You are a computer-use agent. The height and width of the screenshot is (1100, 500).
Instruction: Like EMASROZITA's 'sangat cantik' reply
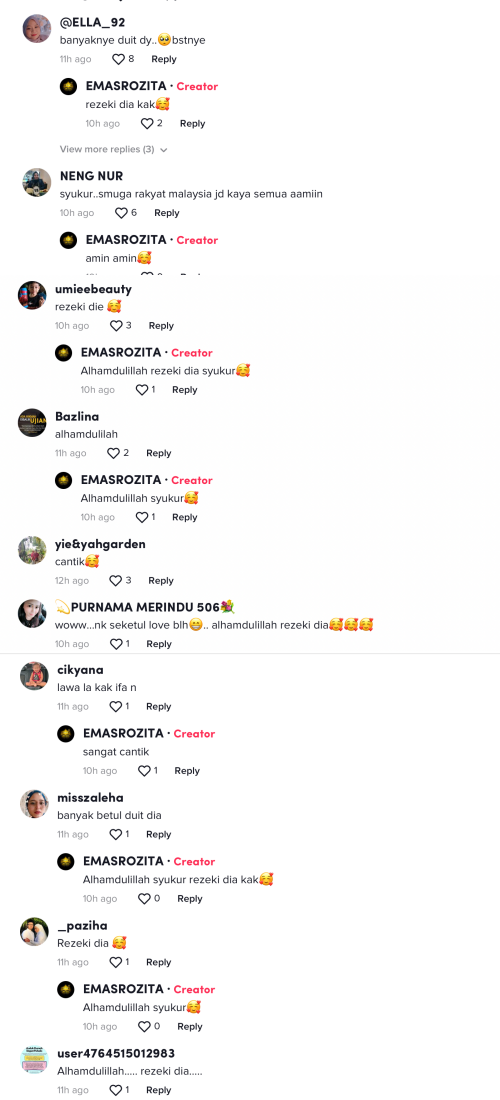click(x=144, y=770)
